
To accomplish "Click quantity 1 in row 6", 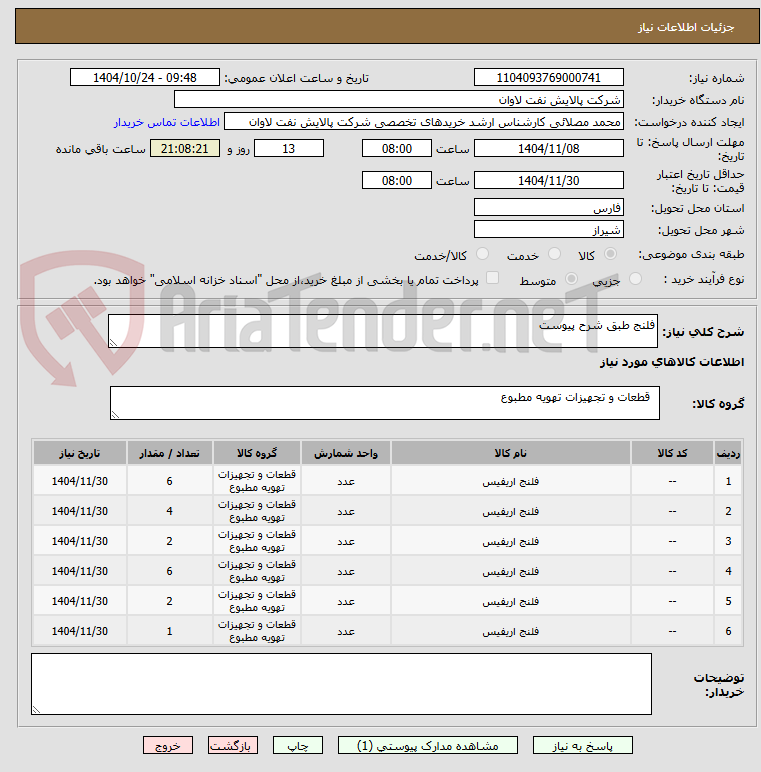I will coord(169,631).
